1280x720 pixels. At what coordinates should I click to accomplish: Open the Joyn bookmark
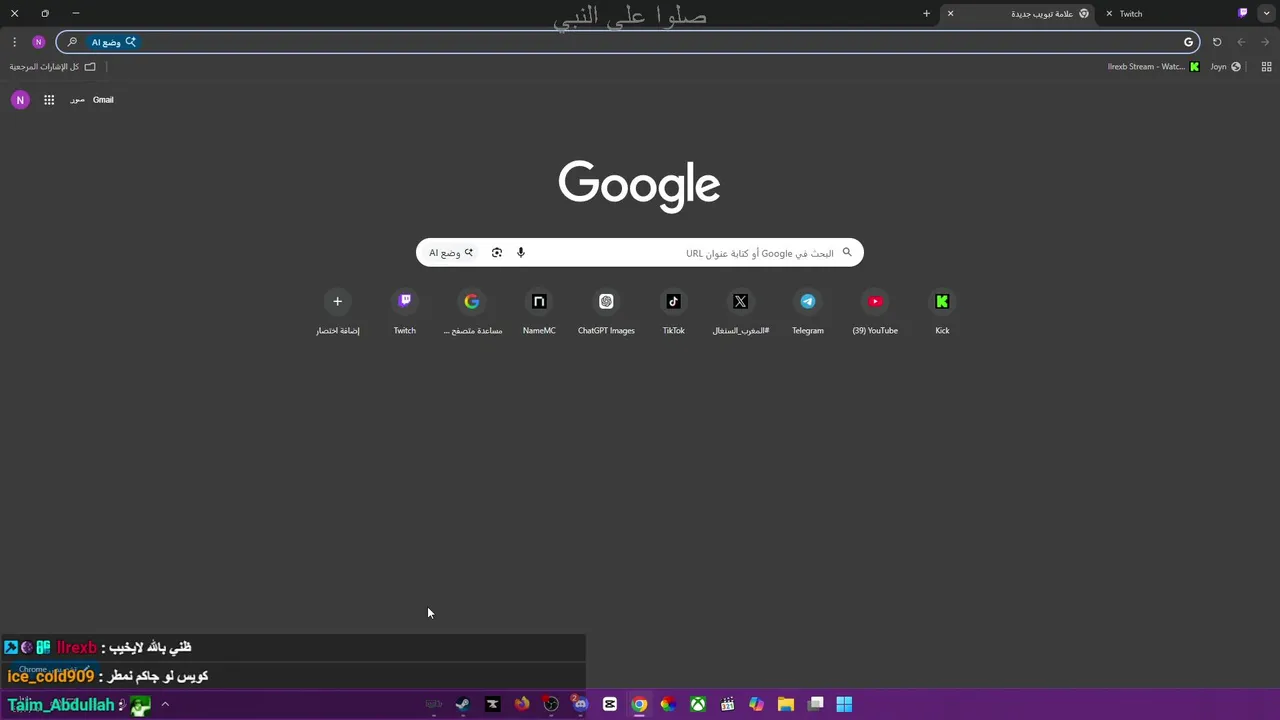coord(1225,67)
